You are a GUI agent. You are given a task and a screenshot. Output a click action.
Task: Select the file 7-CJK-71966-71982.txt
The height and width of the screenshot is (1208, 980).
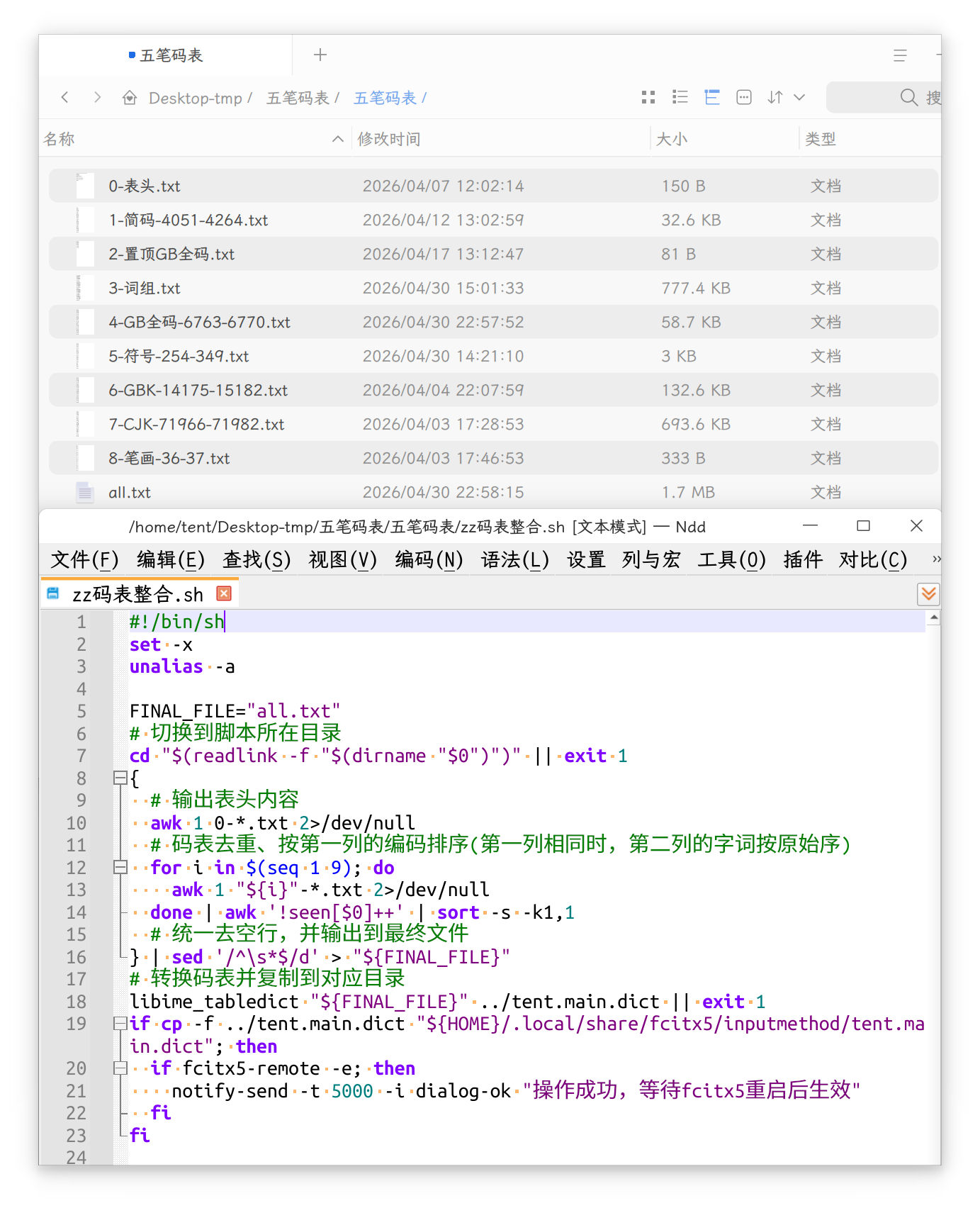click(494, 424)
